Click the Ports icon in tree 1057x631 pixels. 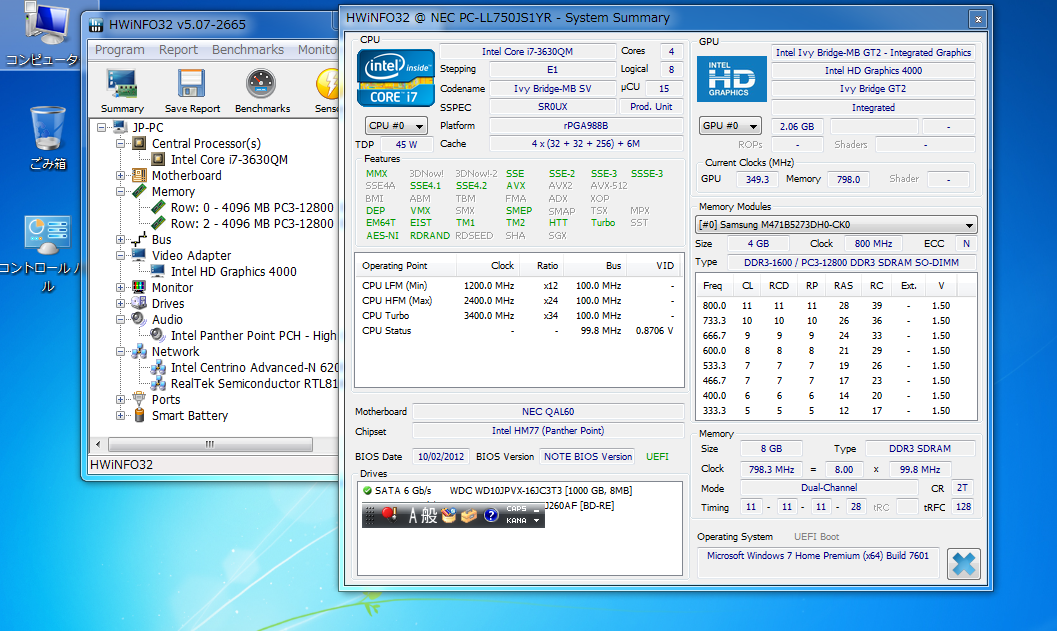click(x=140, y=398)
